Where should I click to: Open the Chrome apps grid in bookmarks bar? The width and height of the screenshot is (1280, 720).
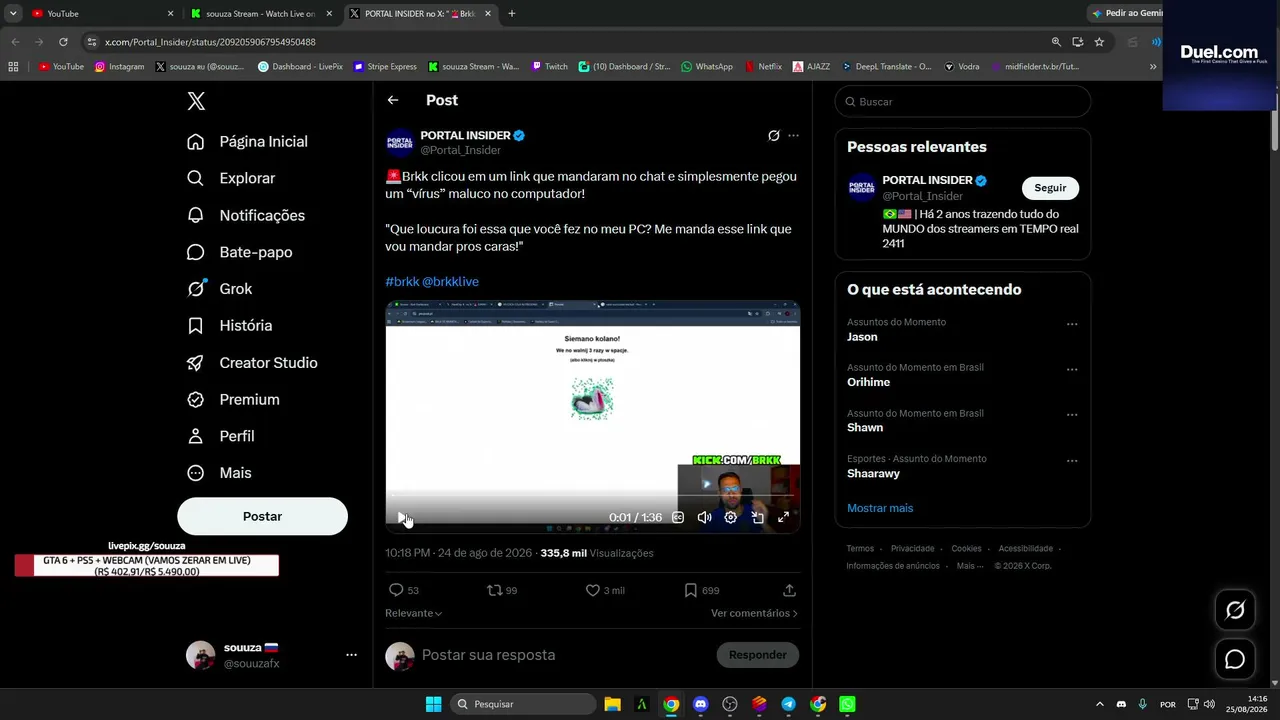pos(13,67)
